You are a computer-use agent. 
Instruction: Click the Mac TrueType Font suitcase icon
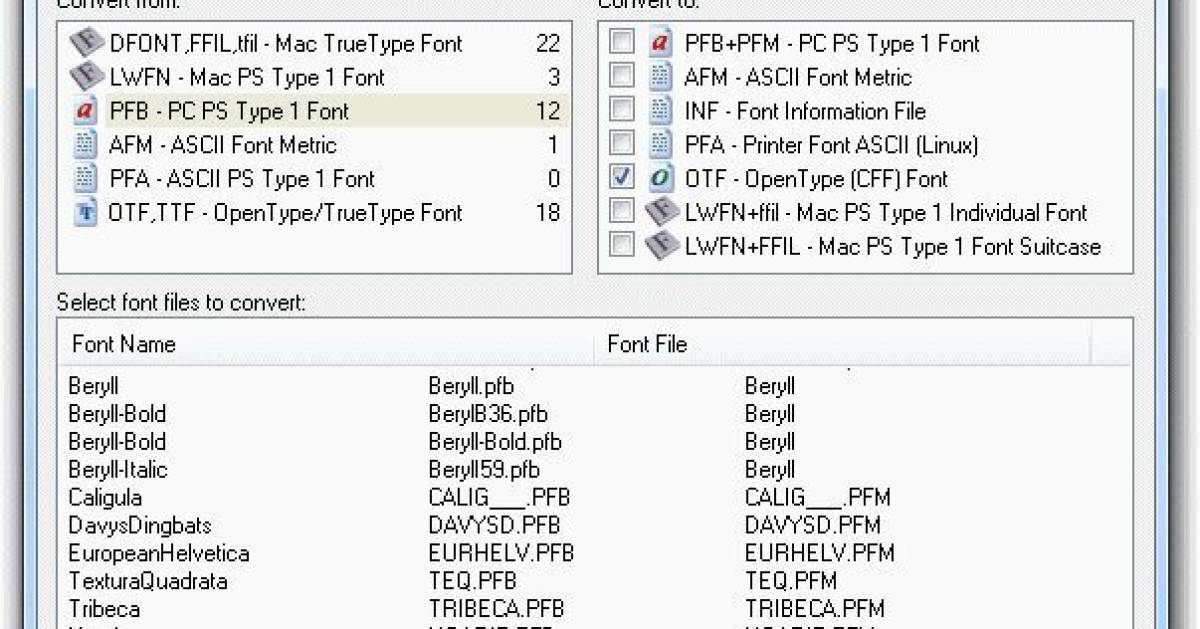[84, 43]
